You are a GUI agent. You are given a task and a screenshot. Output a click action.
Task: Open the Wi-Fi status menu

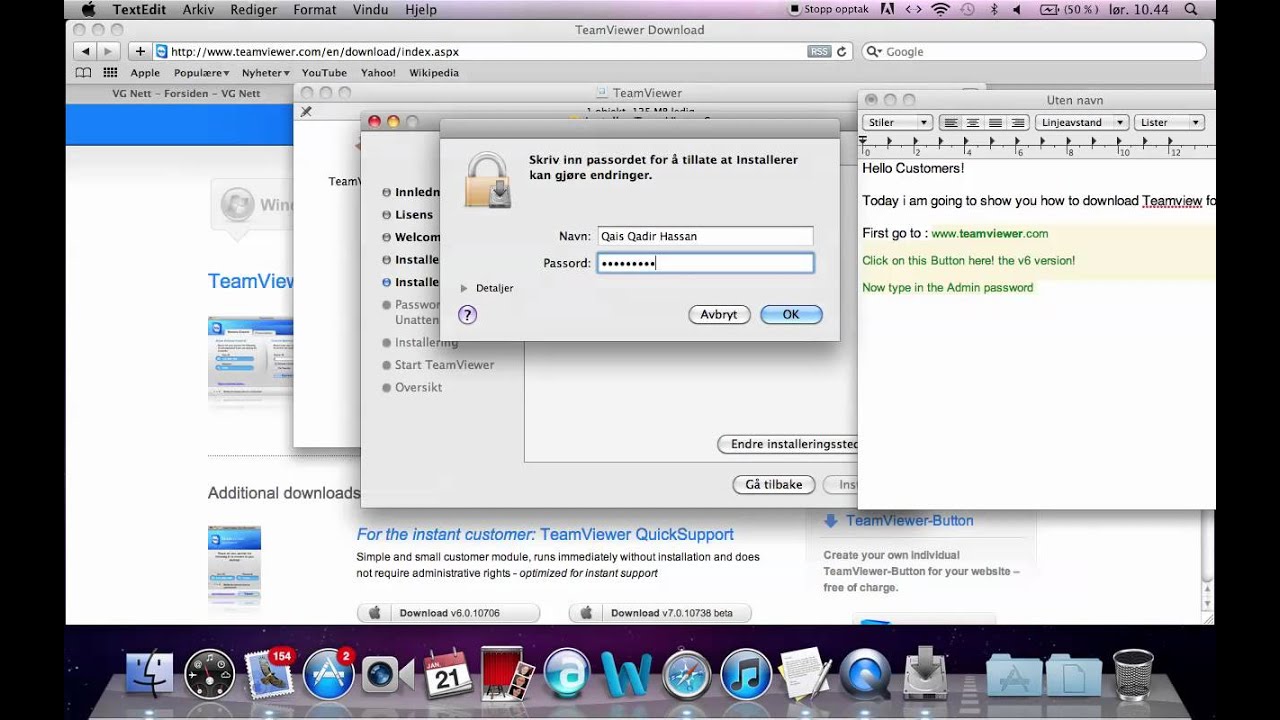[940, 9]
